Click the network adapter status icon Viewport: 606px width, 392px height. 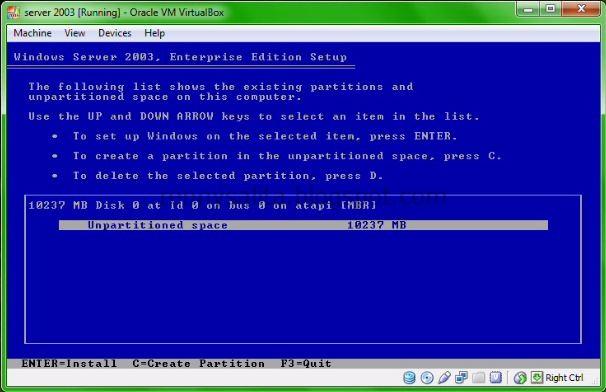(x=461, y=377)
